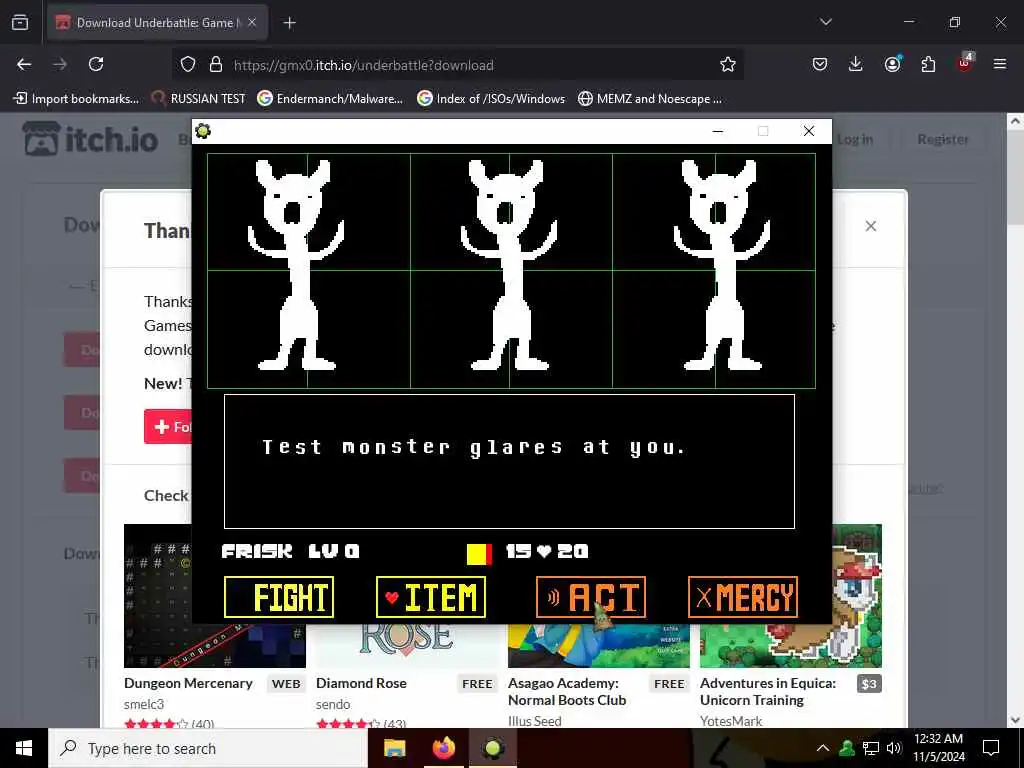Click the FIGHT button in the game

click(x=279, y=597)
